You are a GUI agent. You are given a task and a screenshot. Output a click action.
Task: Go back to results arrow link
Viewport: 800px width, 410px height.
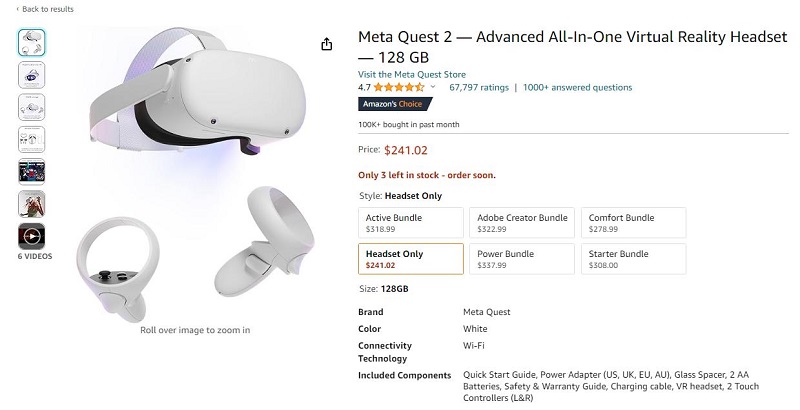coord(41,9)
